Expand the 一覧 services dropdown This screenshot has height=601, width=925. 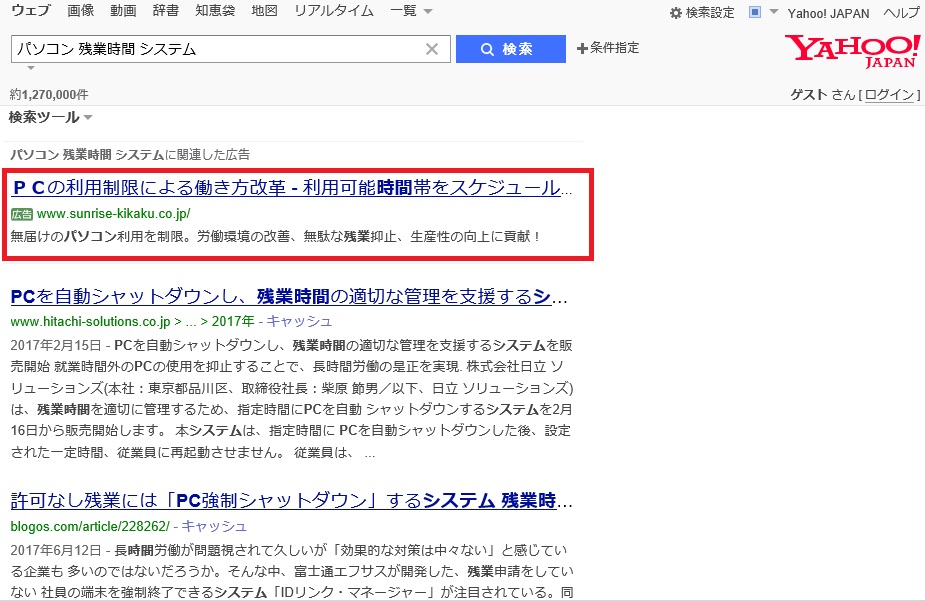[x=411, y=11]
